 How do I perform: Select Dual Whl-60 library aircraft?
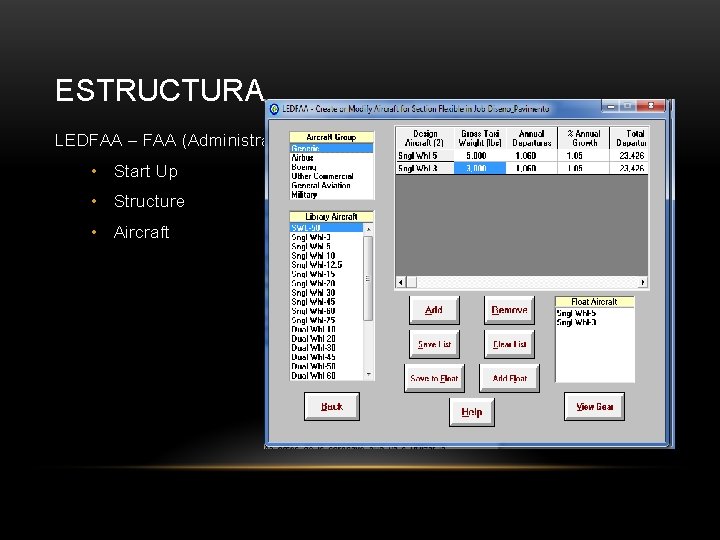tap(326, 375)
